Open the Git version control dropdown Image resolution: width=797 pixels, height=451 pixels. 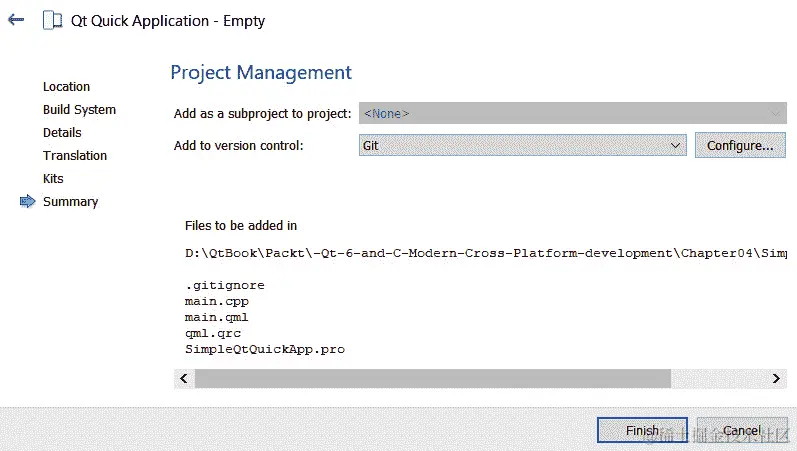523,145
